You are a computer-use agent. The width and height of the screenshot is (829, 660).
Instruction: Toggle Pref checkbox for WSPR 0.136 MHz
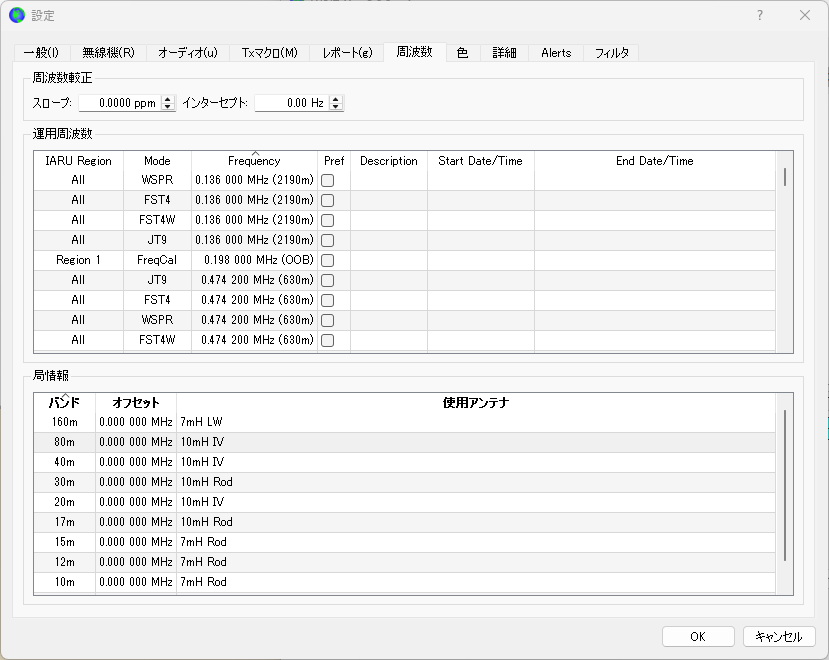tap(328, 180)
